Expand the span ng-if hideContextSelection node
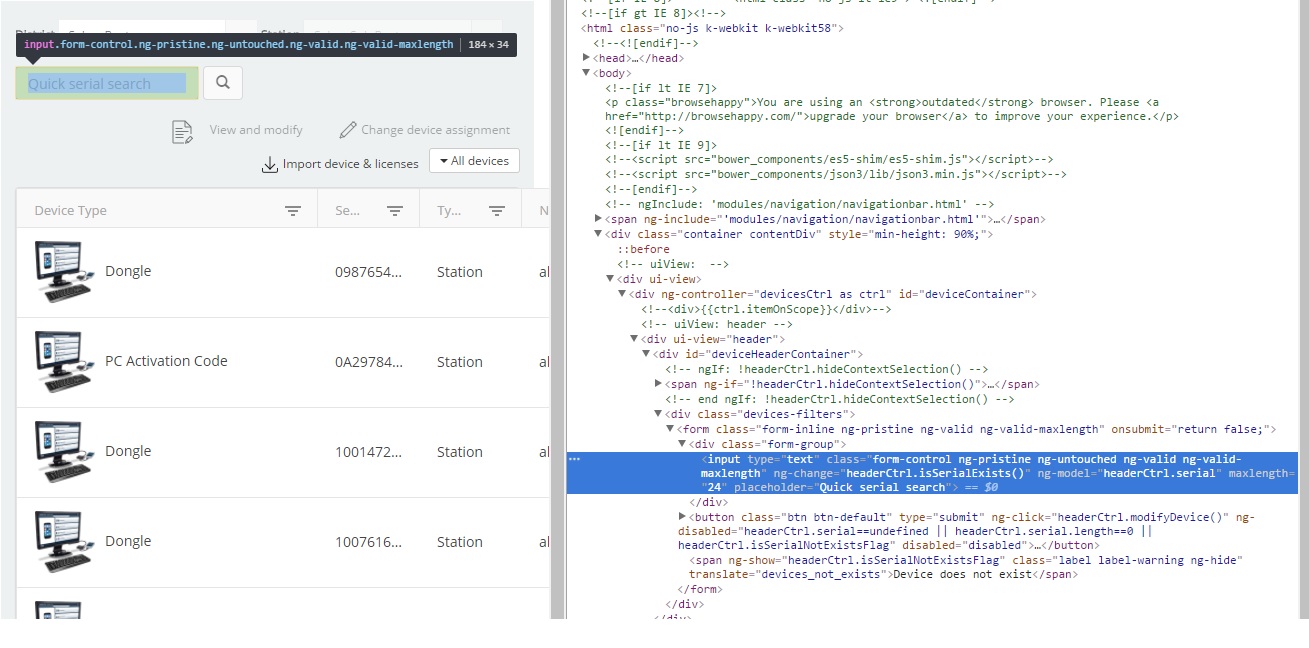1309x648 pixels. pyautogui.click(x=659, y=384)
